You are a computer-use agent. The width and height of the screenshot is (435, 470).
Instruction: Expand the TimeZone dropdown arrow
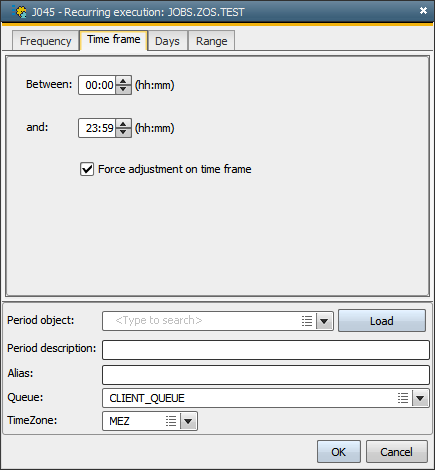point(188,421)
